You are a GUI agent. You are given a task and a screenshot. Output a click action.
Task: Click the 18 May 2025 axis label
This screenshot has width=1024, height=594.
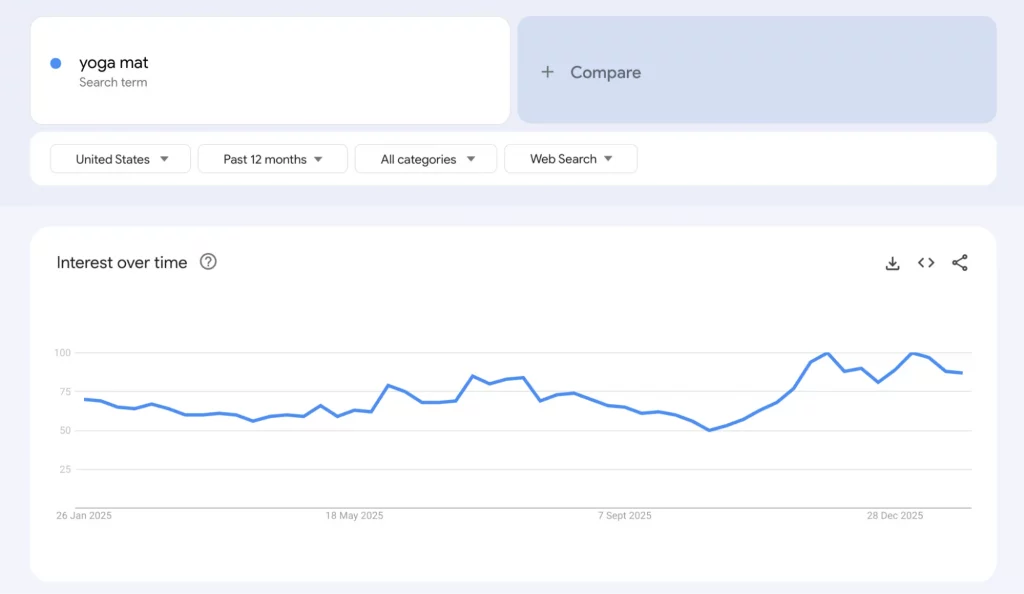[x=355, y=516]
